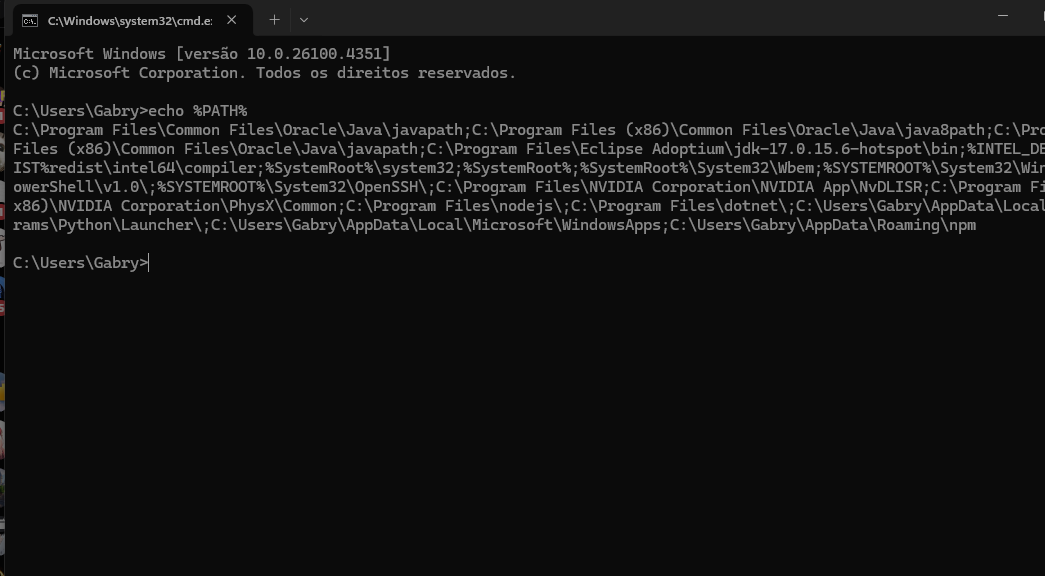Select the C:\Windows\system32\cmd.exe tab title
This screenshot has width=1045, height=576.
130,21
